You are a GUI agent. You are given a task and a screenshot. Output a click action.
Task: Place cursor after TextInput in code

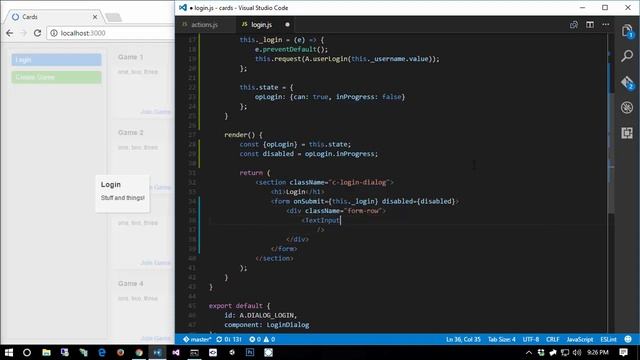click(340, 220)
